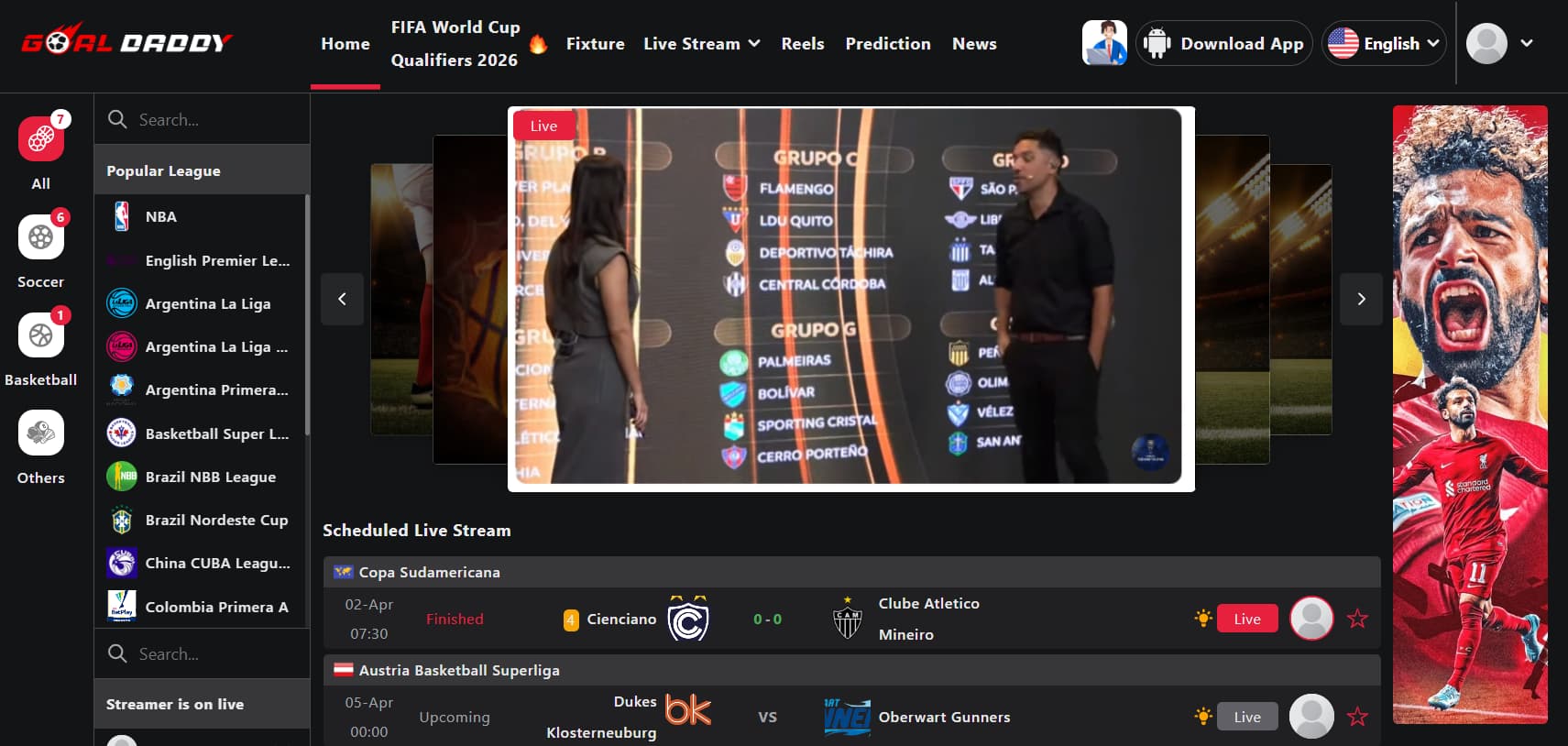The width and height of the screenshot is (1568, 746).
Task: Focus the Popular League search field
Action: [202, 119]
